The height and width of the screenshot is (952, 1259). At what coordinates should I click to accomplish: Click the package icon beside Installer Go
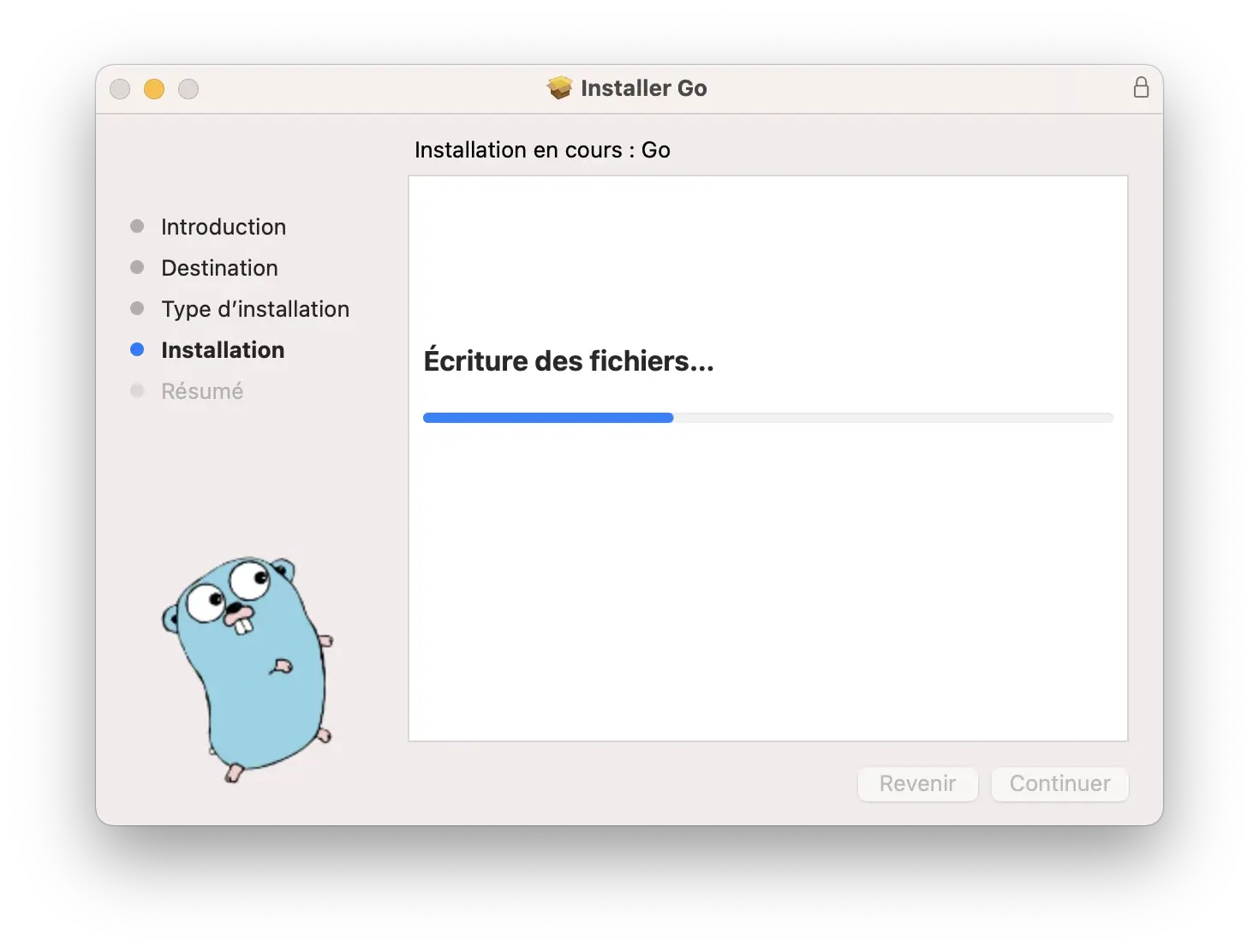559,87
